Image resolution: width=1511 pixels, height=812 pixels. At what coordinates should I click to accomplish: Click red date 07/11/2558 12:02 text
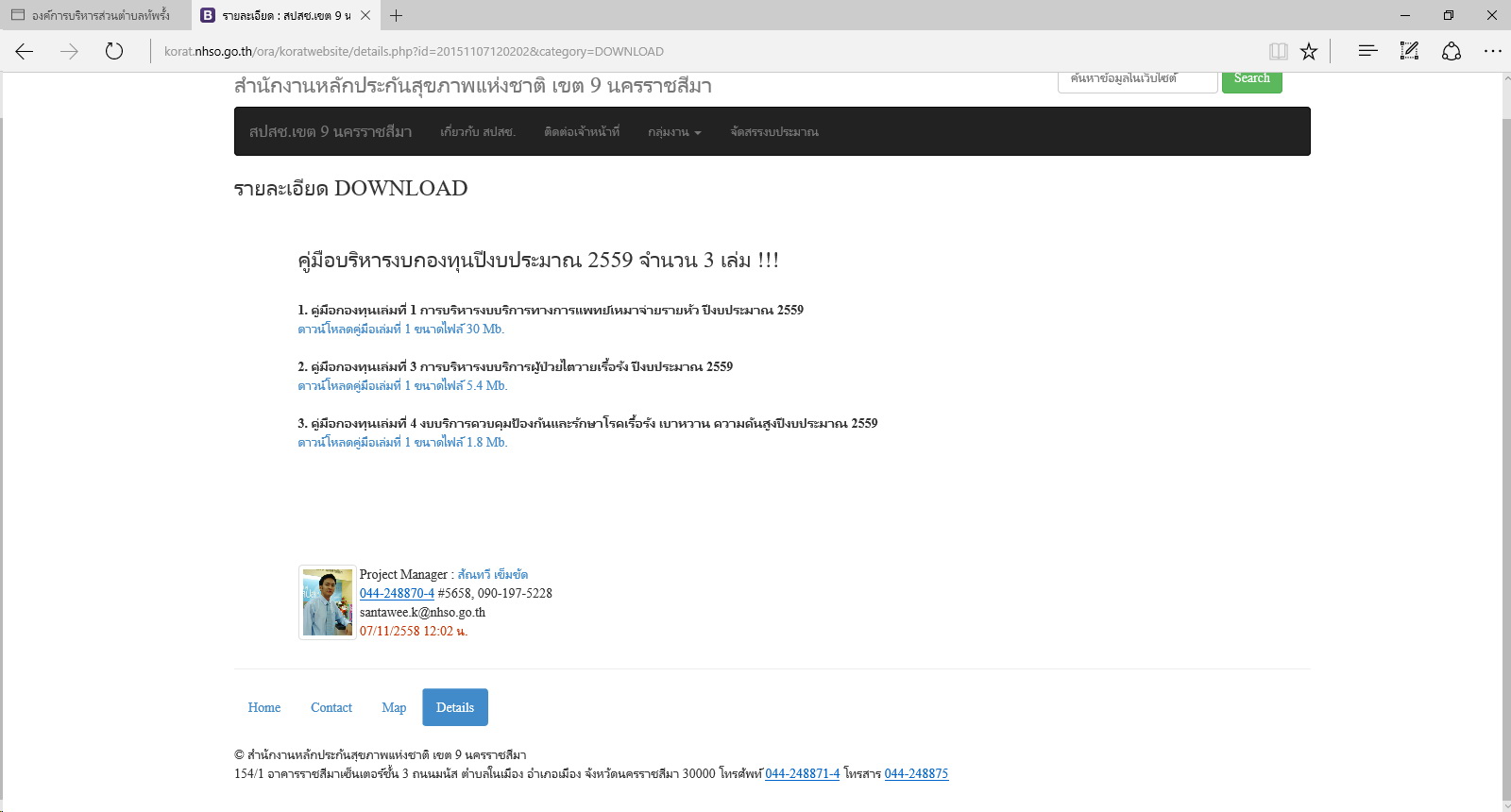[x=414, y=631]
